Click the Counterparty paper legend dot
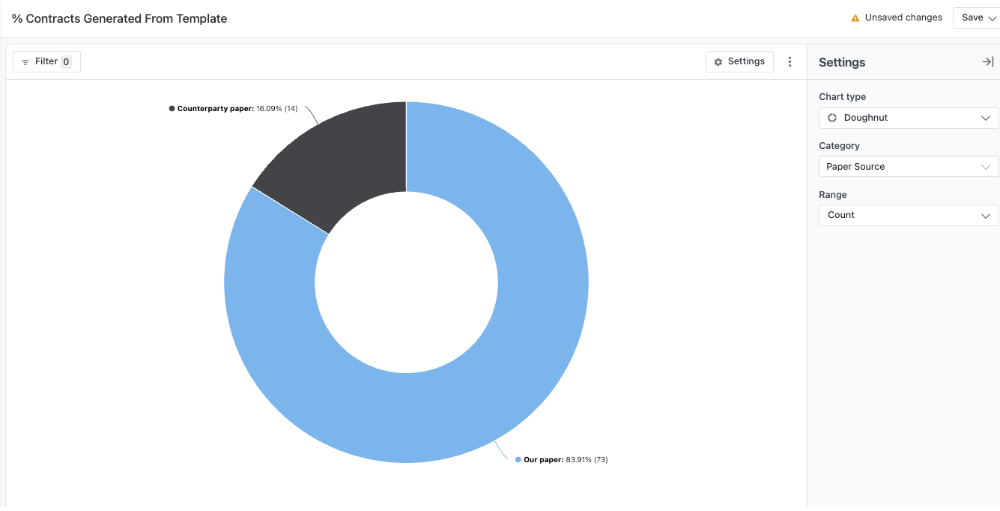The width and height of the screenshot is (1000, 511). pos(172,108)
